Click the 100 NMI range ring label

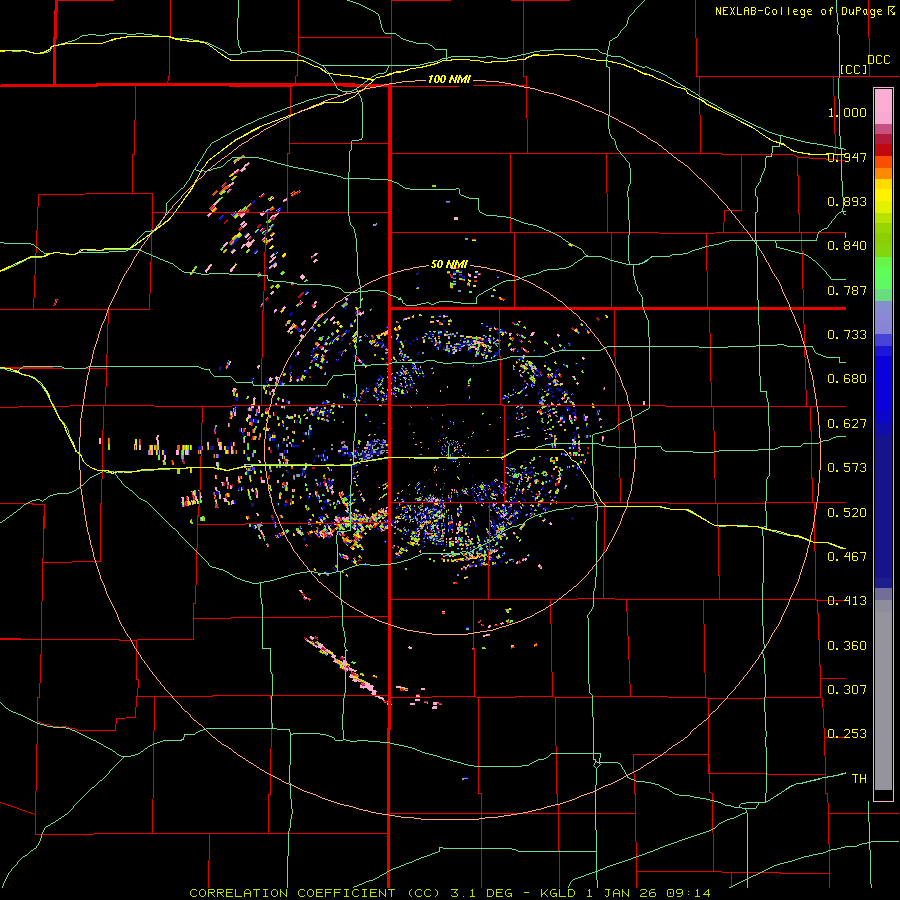pos(449,79)
